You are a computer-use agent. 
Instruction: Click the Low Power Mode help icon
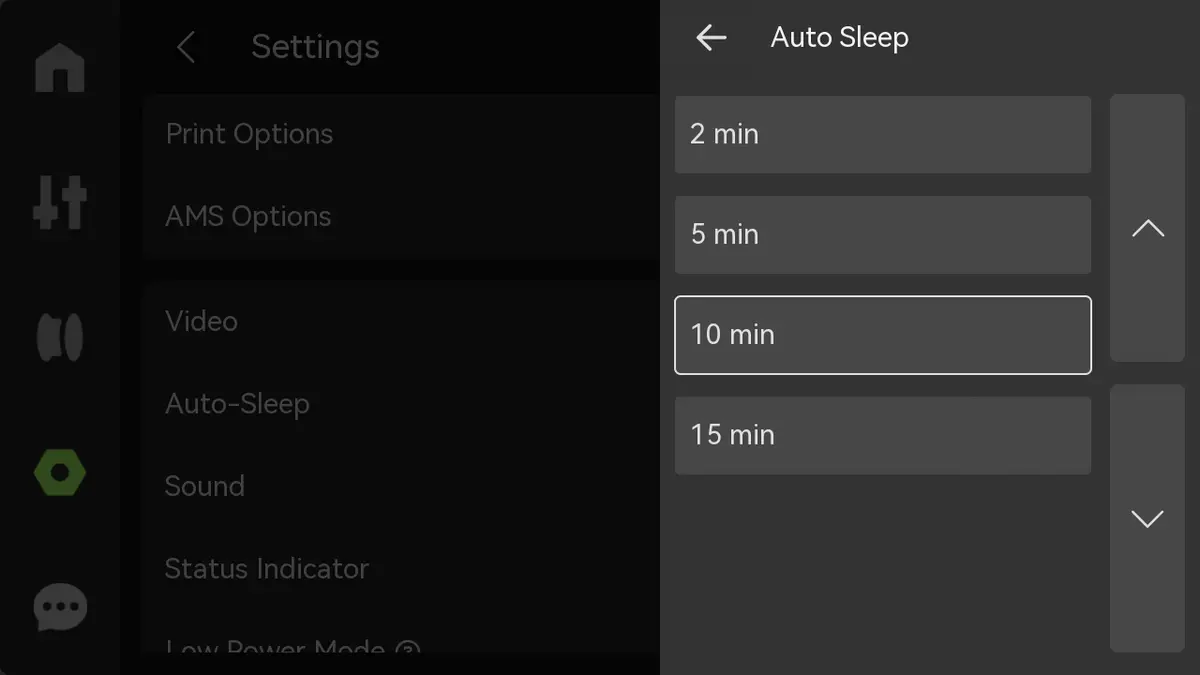408,652
